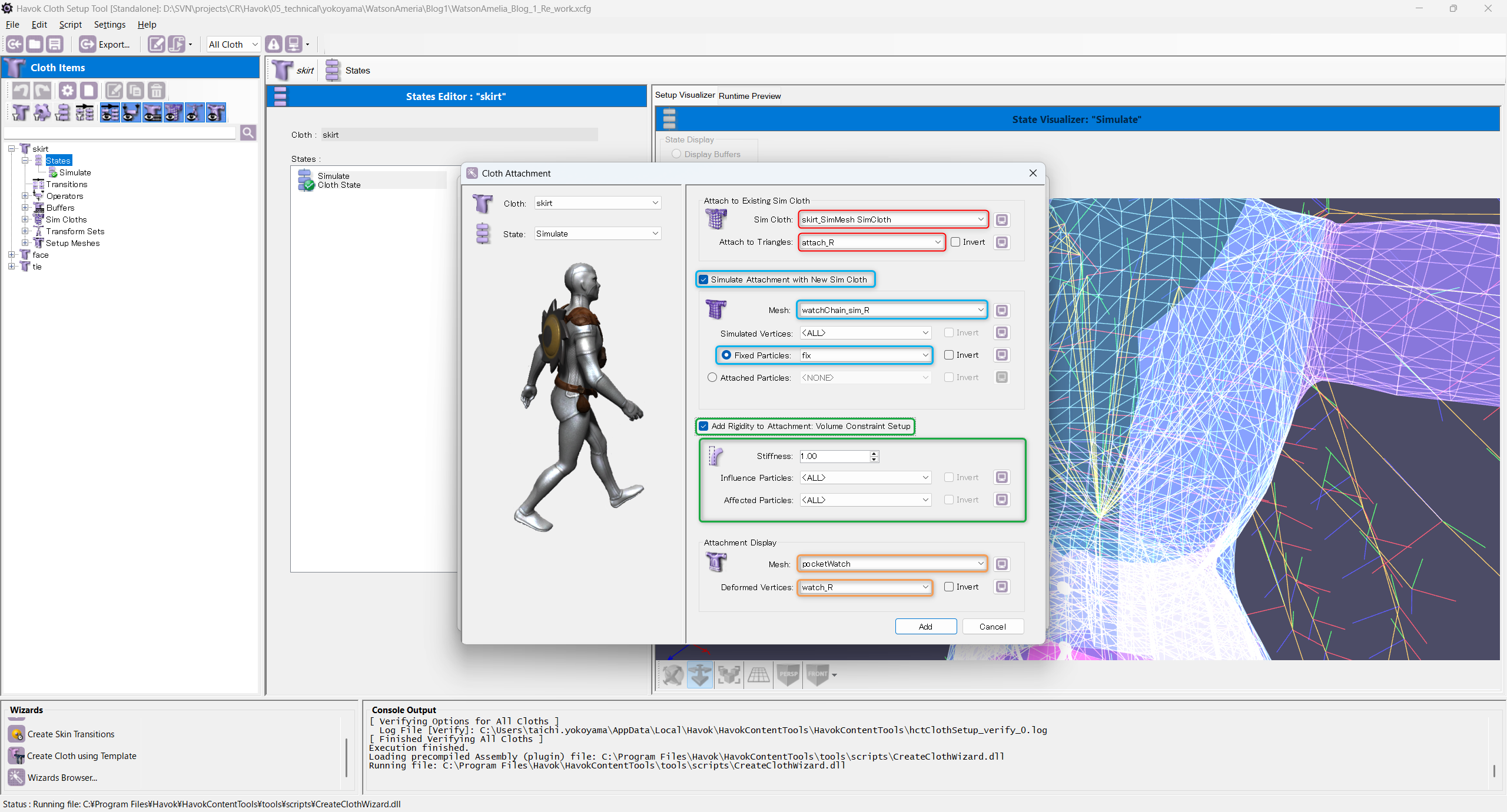
Task: Open the Script menu
Action: point(70,25)
